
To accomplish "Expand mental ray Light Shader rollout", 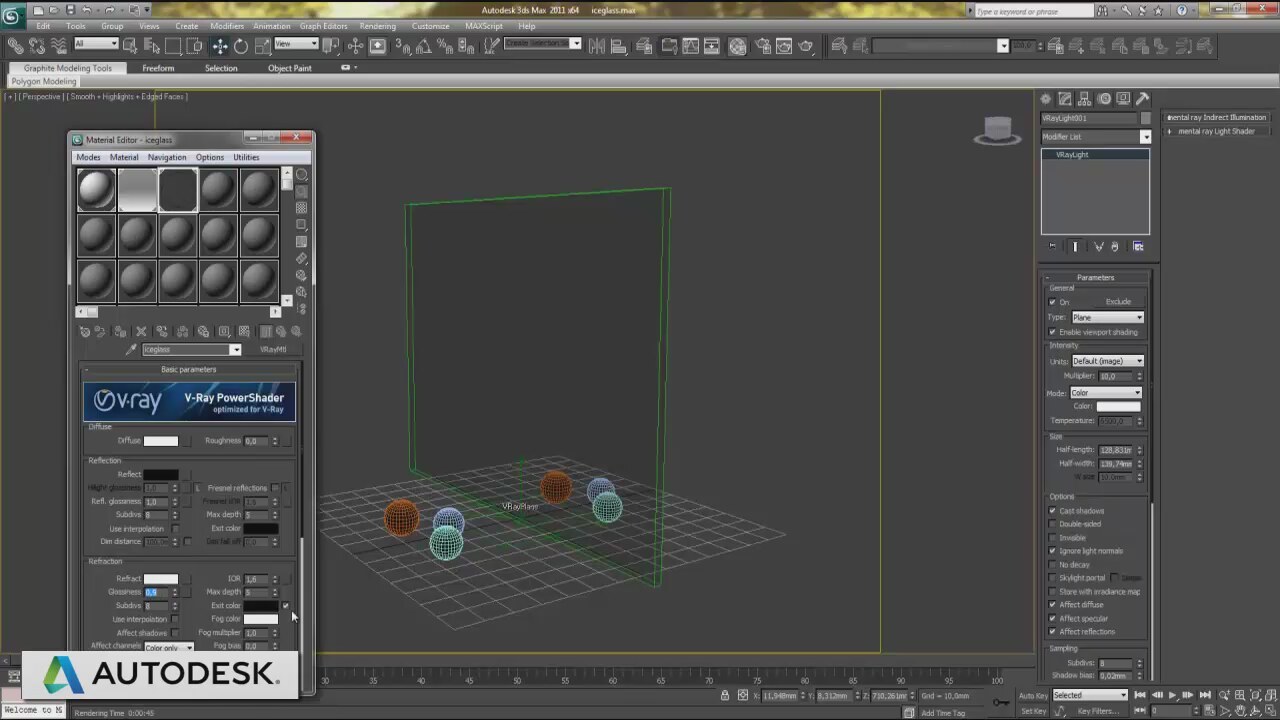I will (x=1216, y=131).
